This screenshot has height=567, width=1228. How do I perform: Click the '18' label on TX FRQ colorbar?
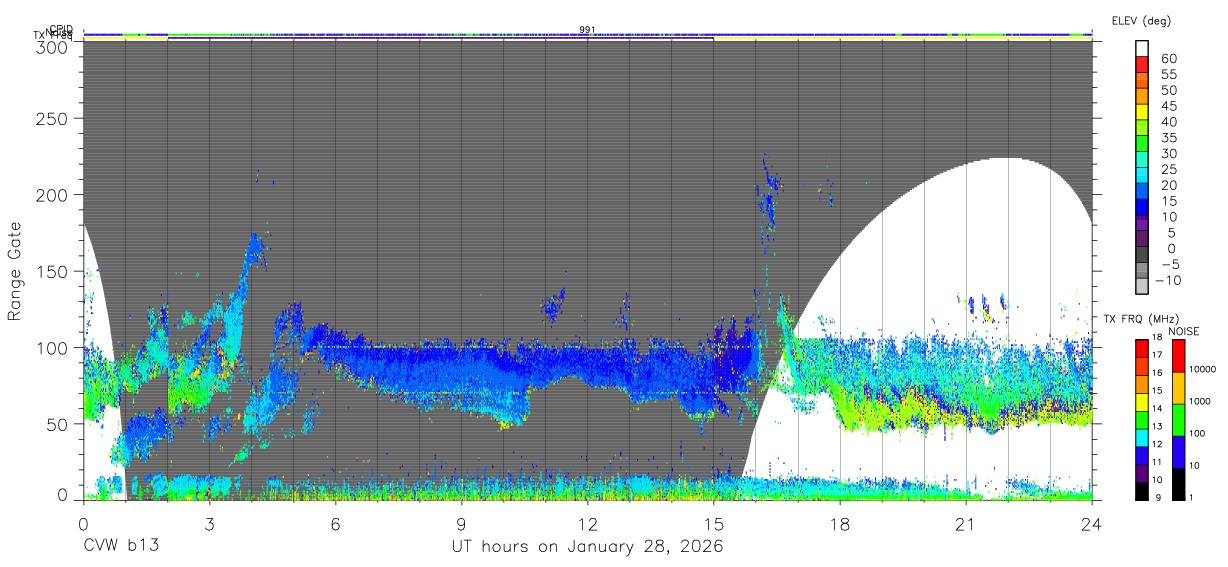[1157, 337]
